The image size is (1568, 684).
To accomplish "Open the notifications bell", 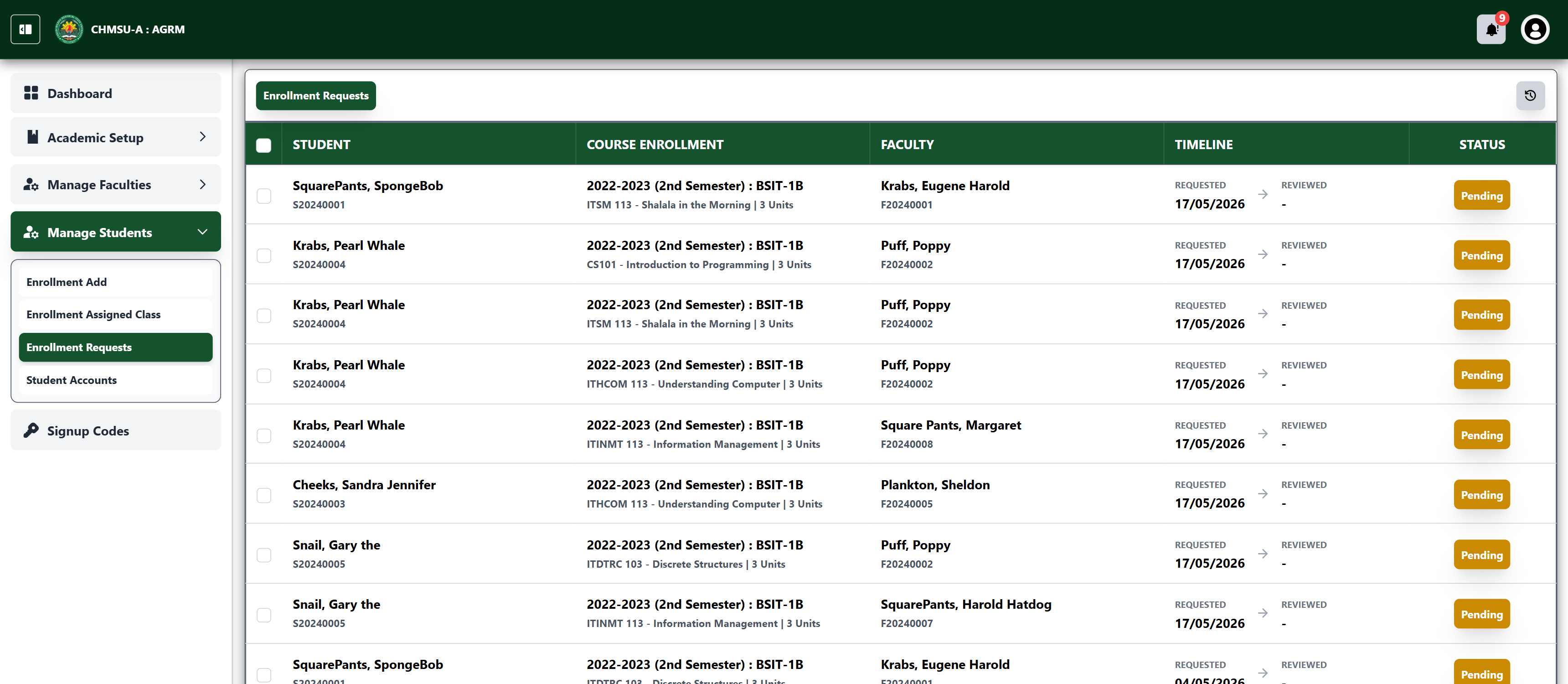I will pyautogui.click(x=1491, y=29).
